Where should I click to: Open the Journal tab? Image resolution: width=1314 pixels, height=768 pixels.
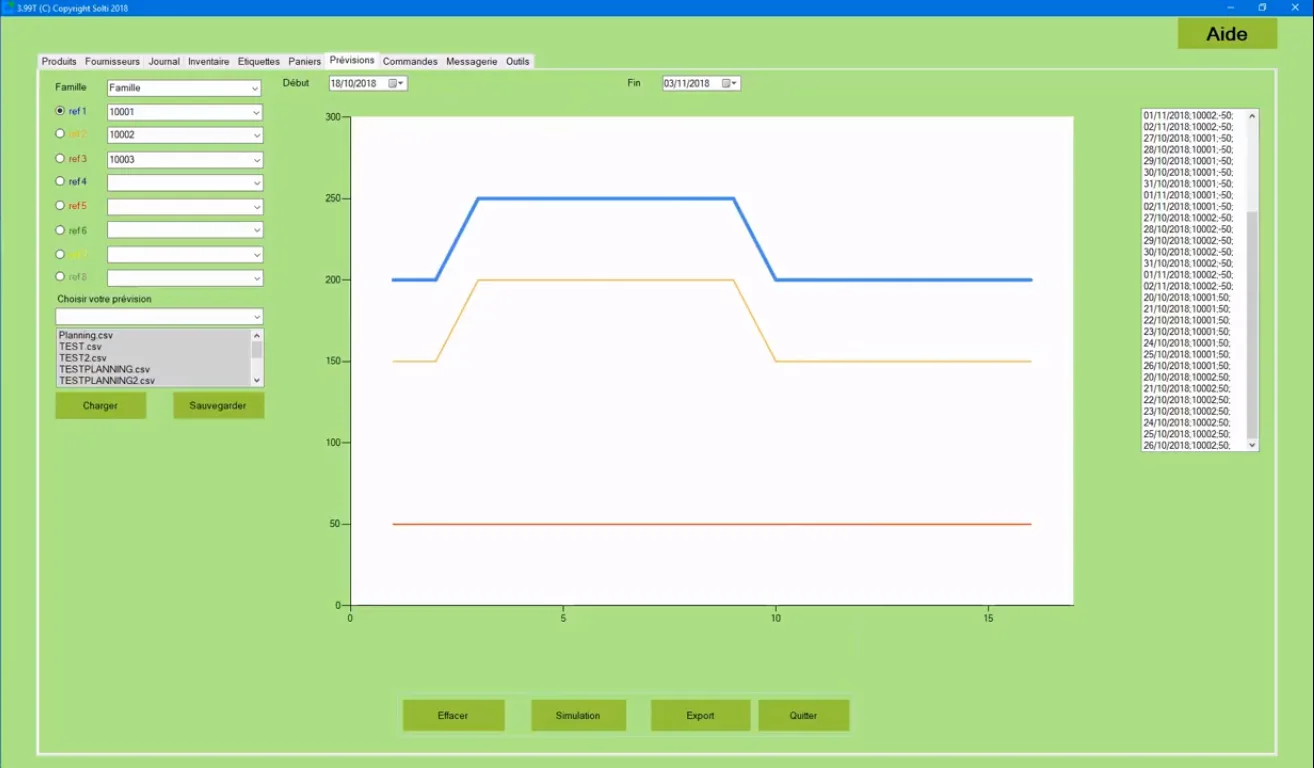coord(164,61)
